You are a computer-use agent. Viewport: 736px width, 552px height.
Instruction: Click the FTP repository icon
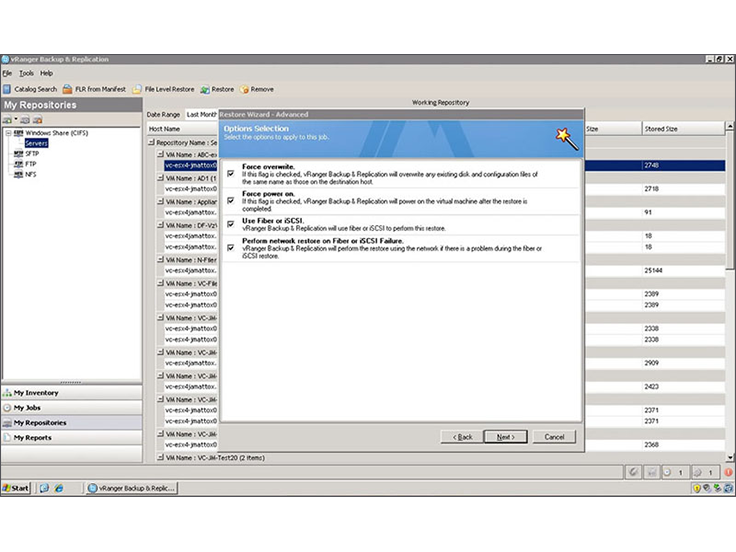point(18,164)
